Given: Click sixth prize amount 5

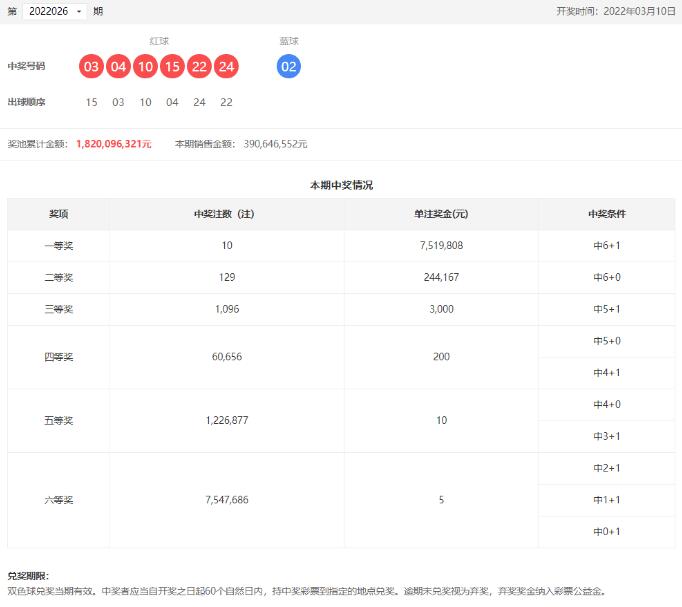Looking at the screenshot, I should [441, 500].
